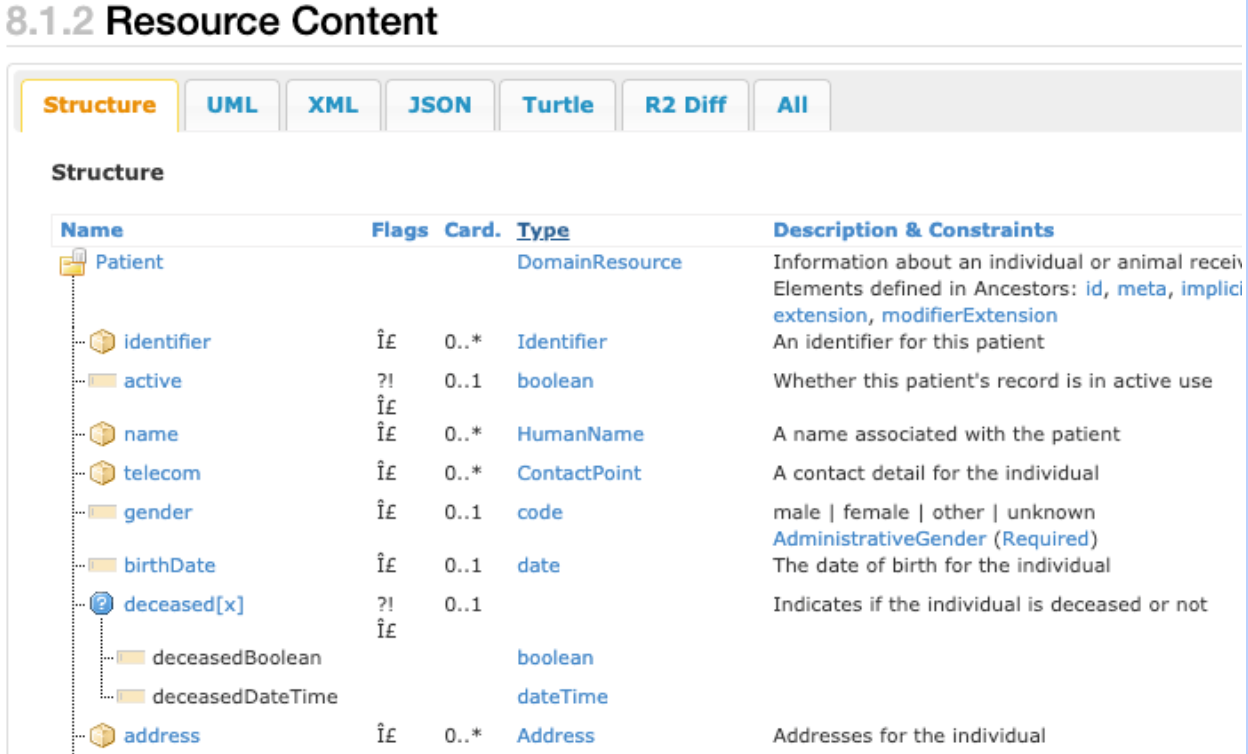
Task: Click the address datatype cube icon
Action: [102, 736]
